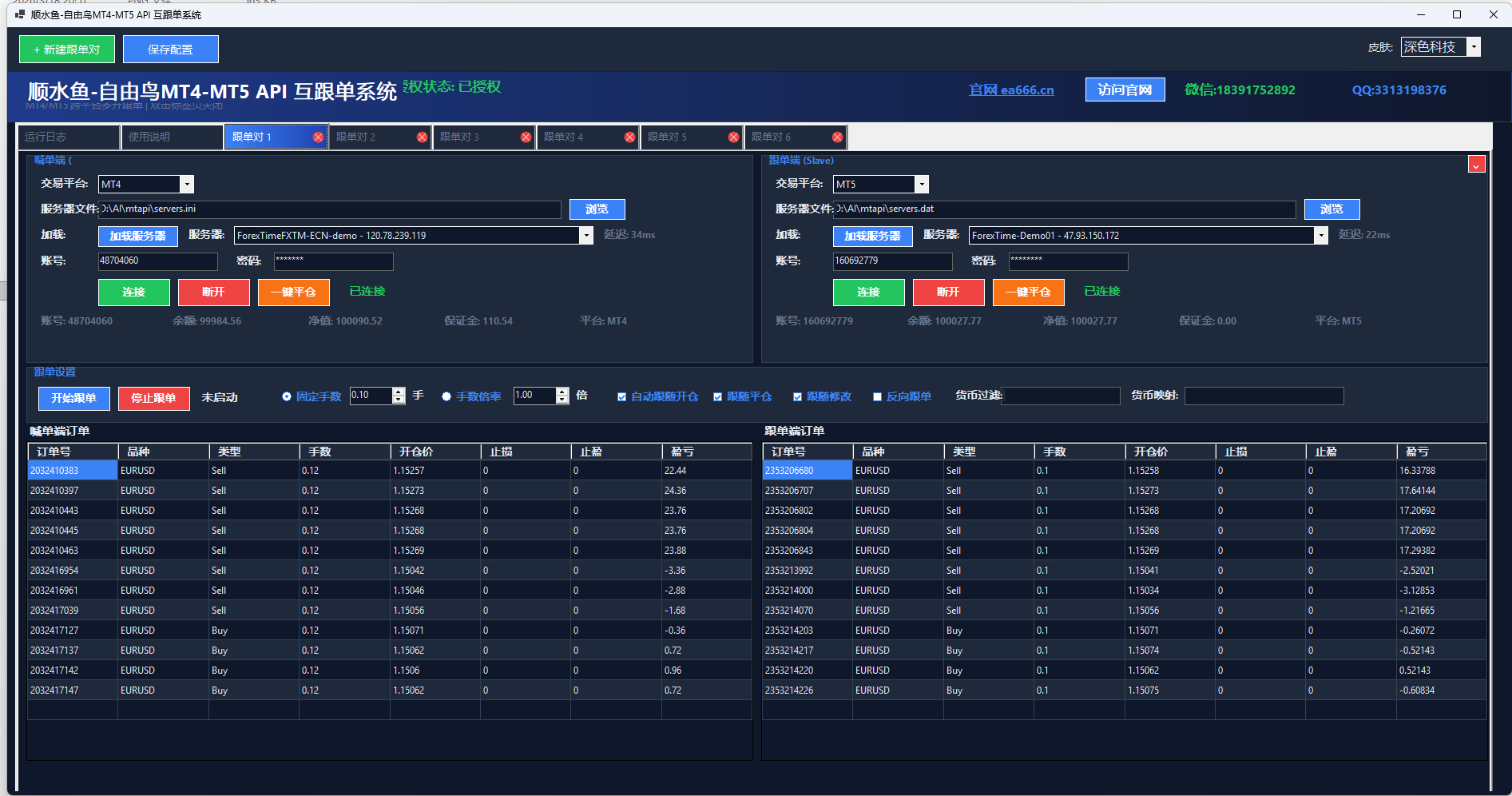The width and height of the screenshot is (1512, 796).
Task: Open the 使用说明 tab
Action: click(171, 137)
